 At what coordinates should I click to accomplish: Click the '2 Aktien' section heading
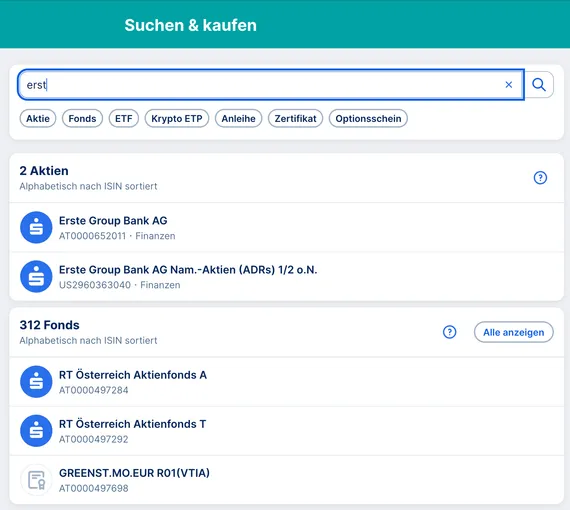(x=44, y=171)
